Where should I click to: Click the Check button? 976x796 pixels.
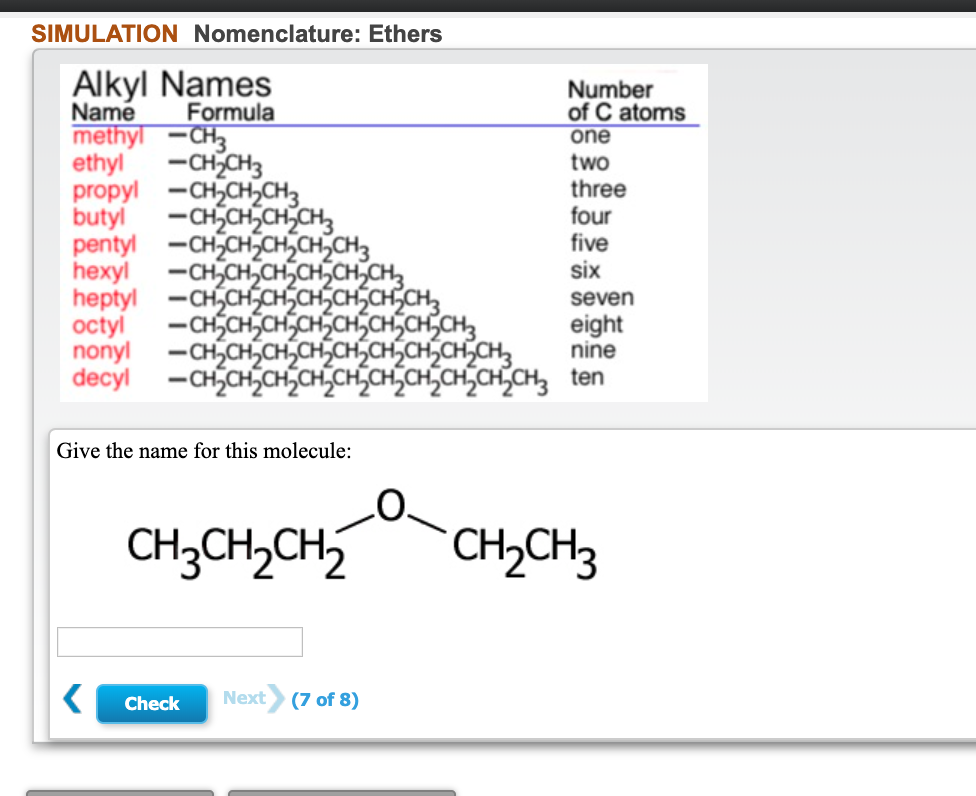[151, 703]
